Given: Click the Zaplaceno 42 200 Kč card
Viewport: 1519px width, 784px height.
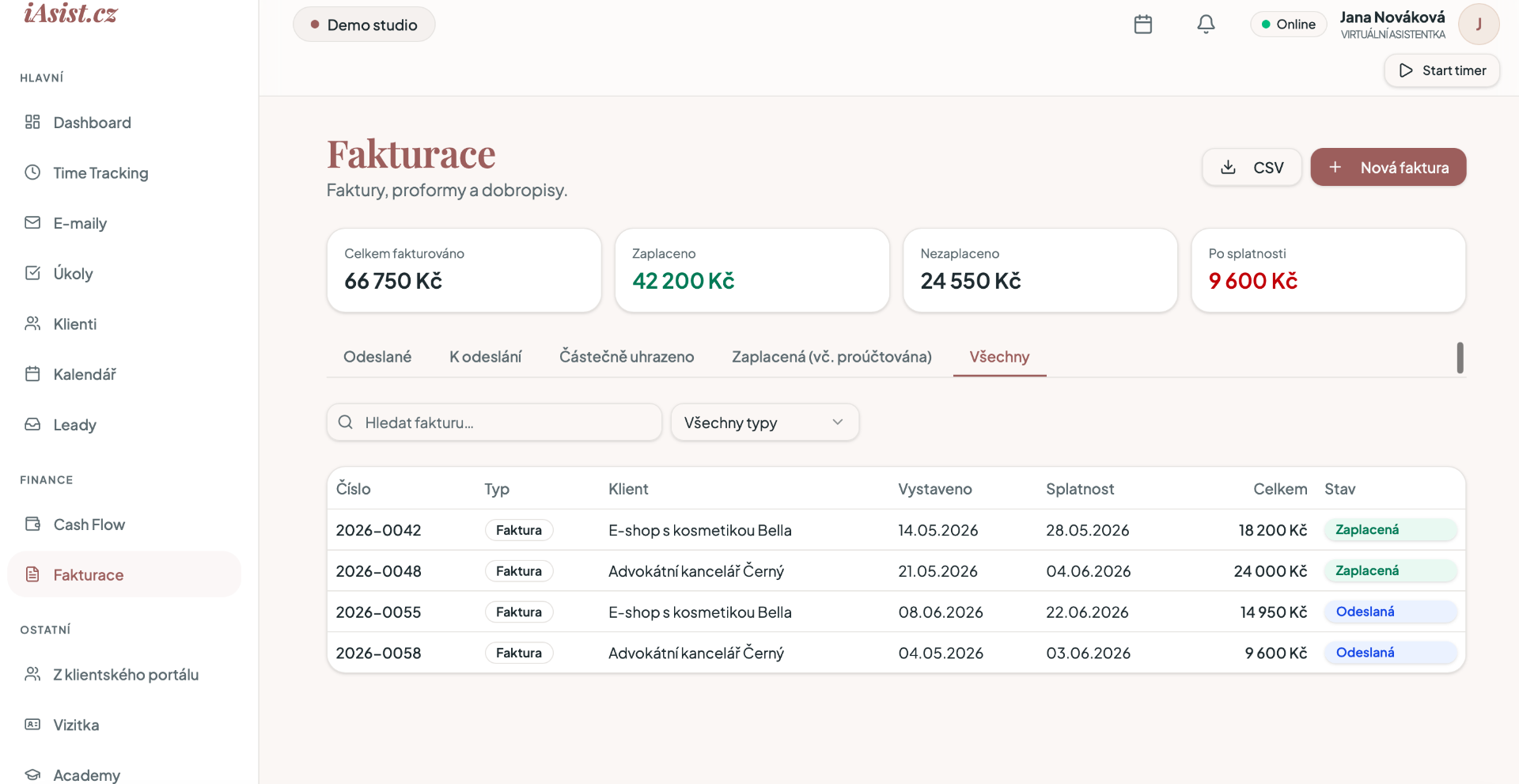Looking at the screenshot, I should (x=752, y=270).
